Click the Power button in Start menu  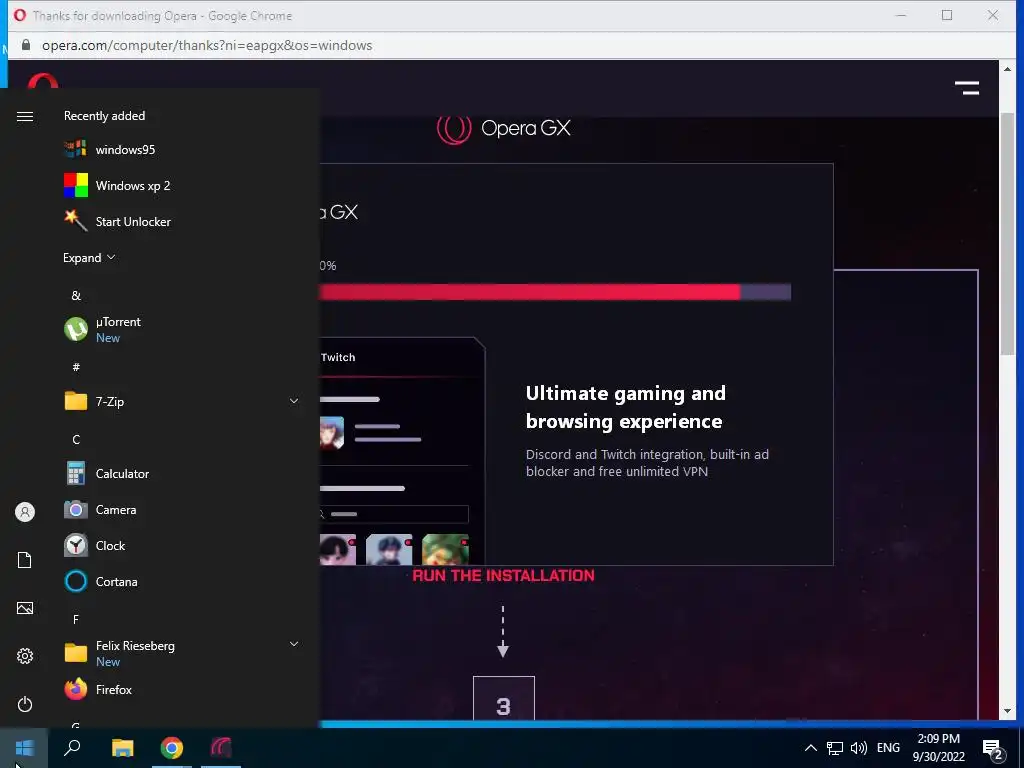pyautogui.click(x=25, y=704)
